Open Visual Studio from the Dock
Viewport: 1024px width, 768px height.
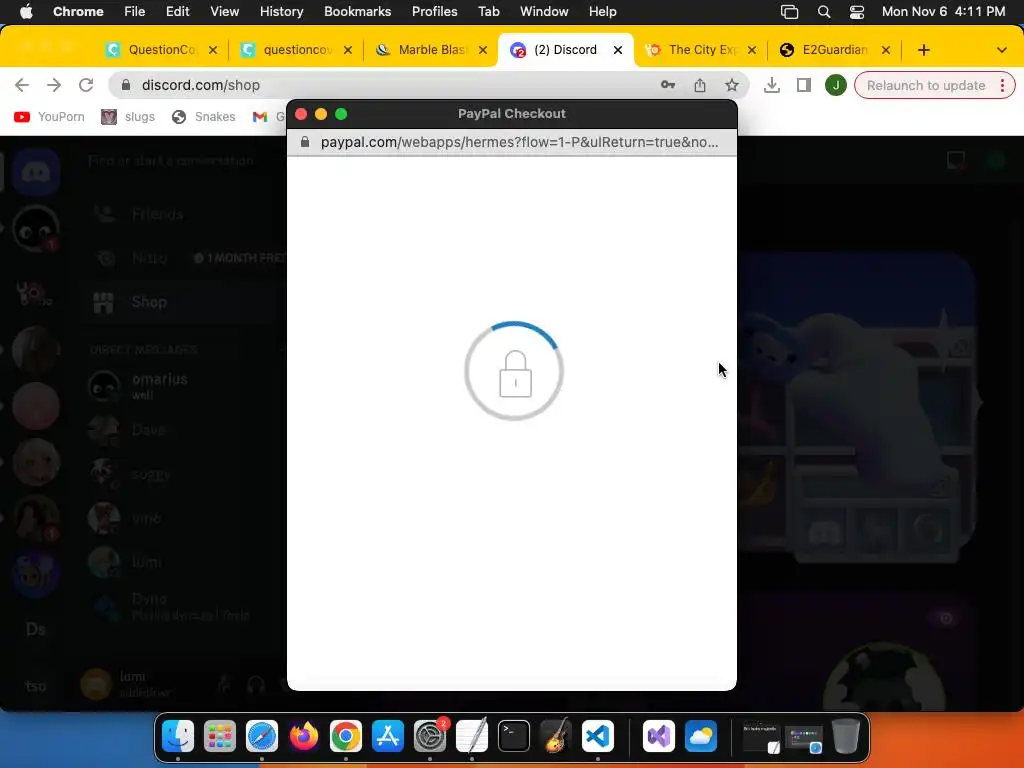[x=658, y=736]
